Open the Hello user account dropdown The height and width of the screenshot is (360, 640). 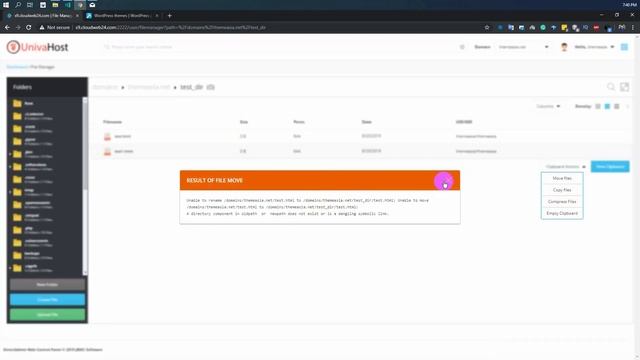pyautogui.click(x=594, y=47)
